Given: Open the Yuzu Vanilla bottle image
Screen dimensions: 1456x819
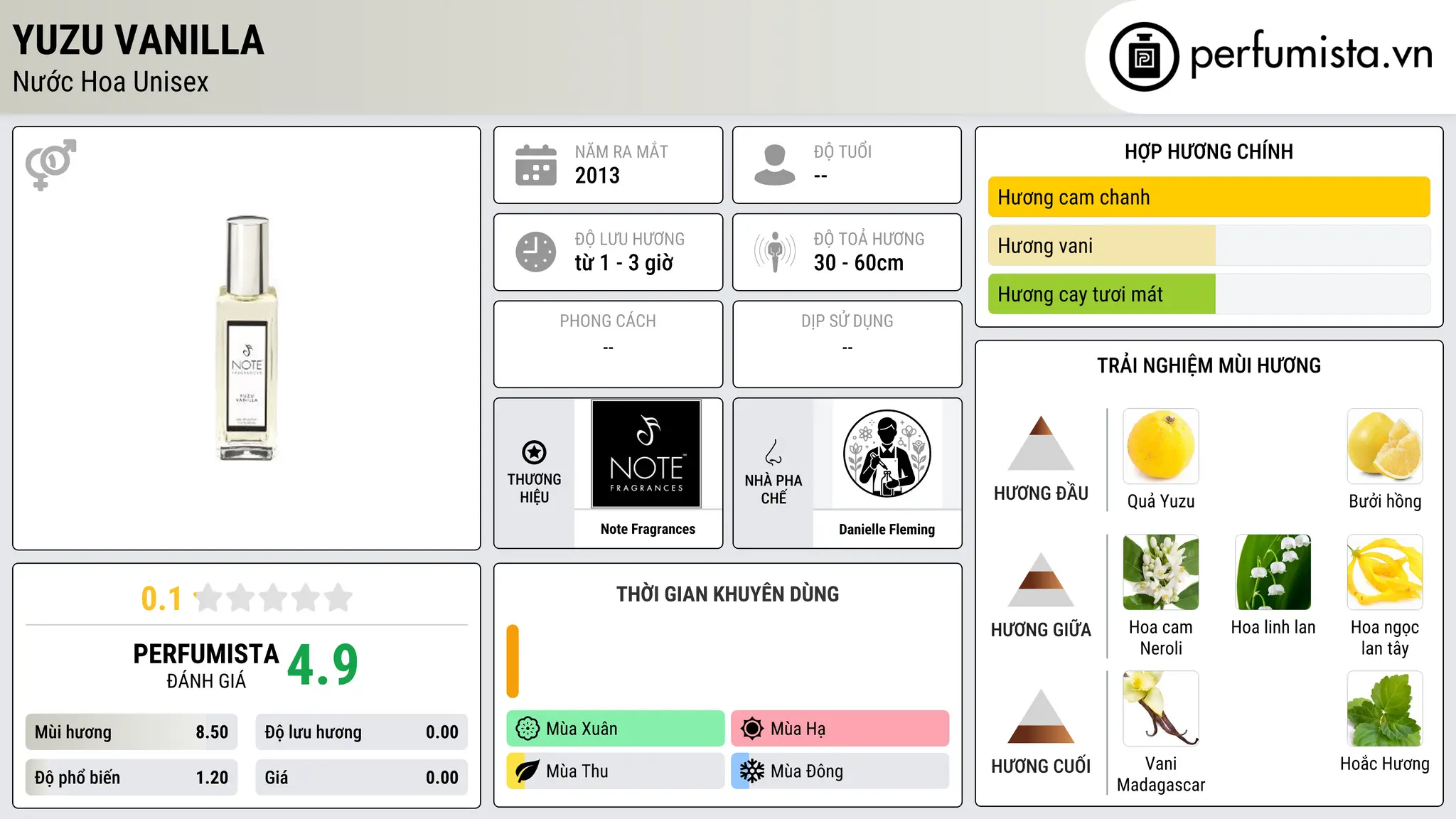Looking at the screenshot, I should pyautogui.click(x=246, y=338).
